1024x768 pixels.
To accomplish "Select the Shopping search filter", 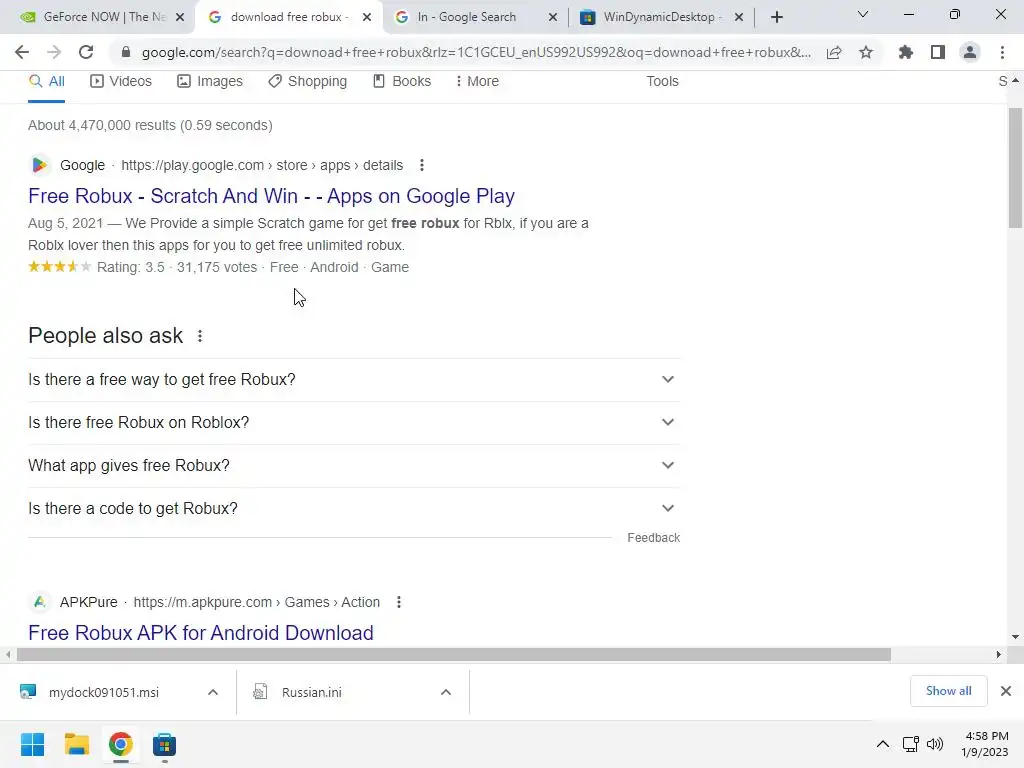I will tap(308, 81).
